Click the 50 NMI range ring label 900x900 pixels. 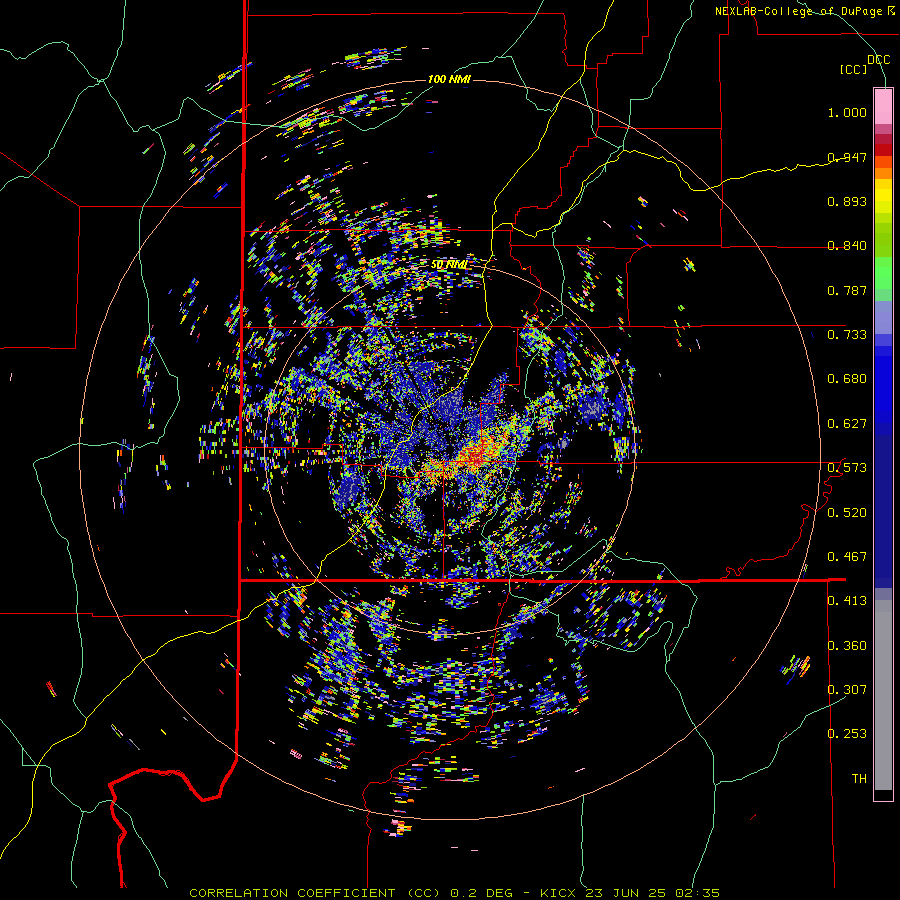click(449, 264)
